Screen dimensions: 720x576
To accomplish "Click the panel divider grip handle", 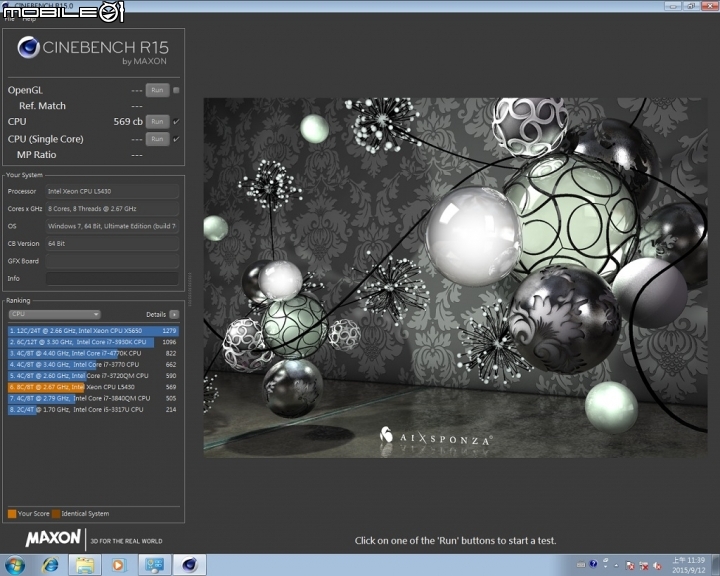I will (189, 289).
